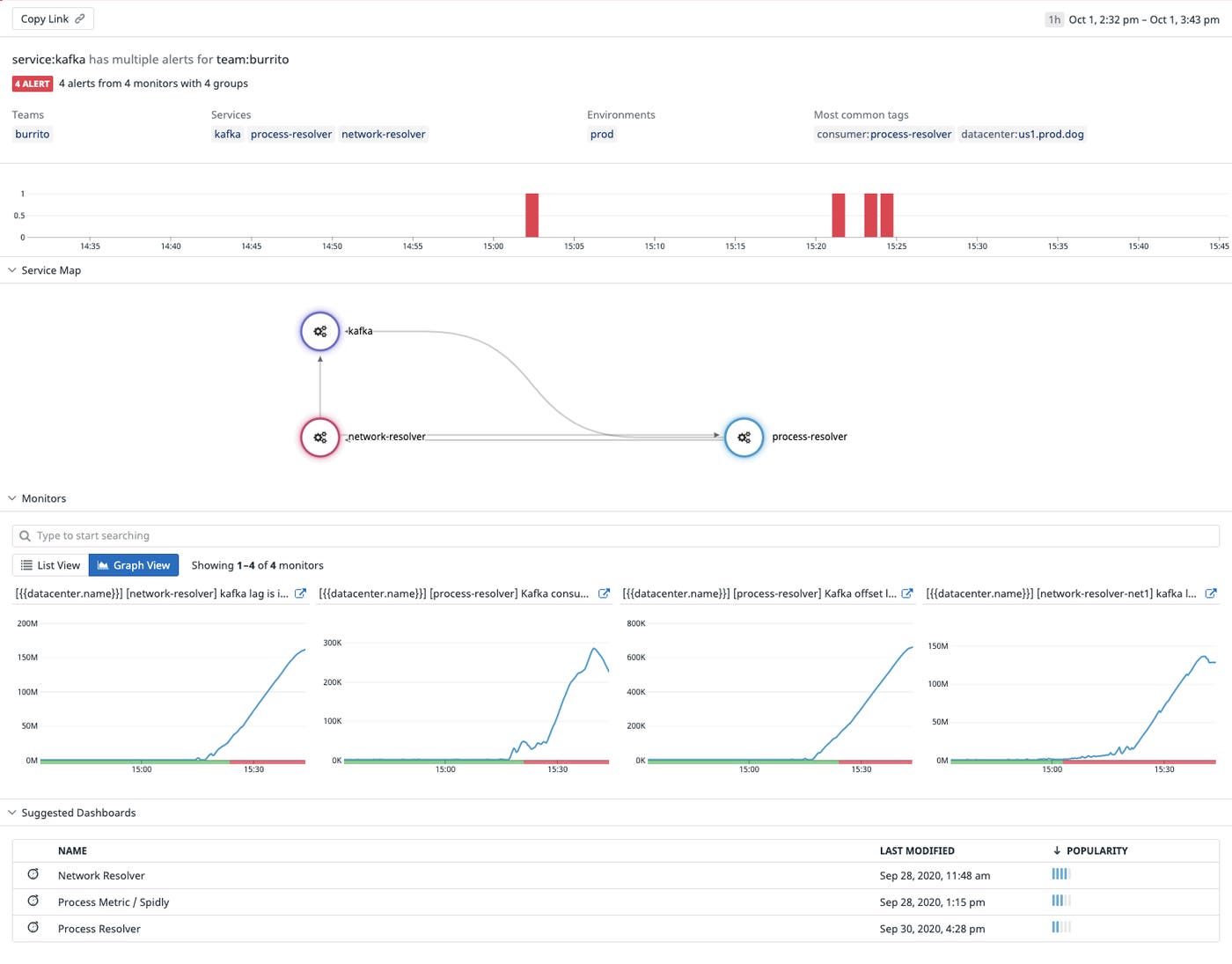Click the first red alert bar in timeline
This screenshot has width=1232, height=964.
(532, 215)
